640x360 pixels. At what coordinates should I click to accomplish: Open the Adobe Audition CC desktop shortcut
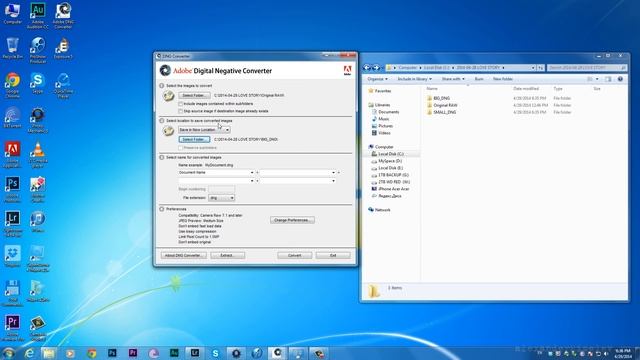pyautogui.click(x=38, y=15)
